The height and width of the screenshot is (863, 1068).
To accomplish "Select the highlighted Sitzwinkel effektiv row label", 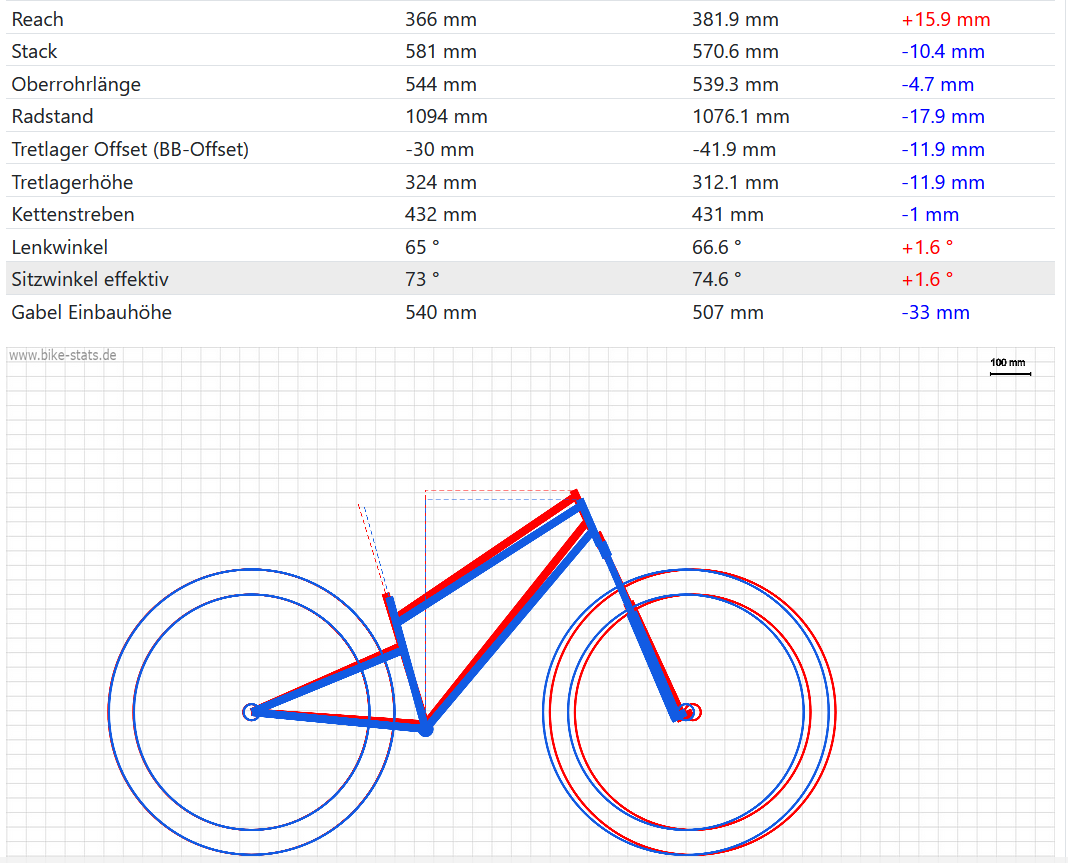I will (x=90, y=279).
